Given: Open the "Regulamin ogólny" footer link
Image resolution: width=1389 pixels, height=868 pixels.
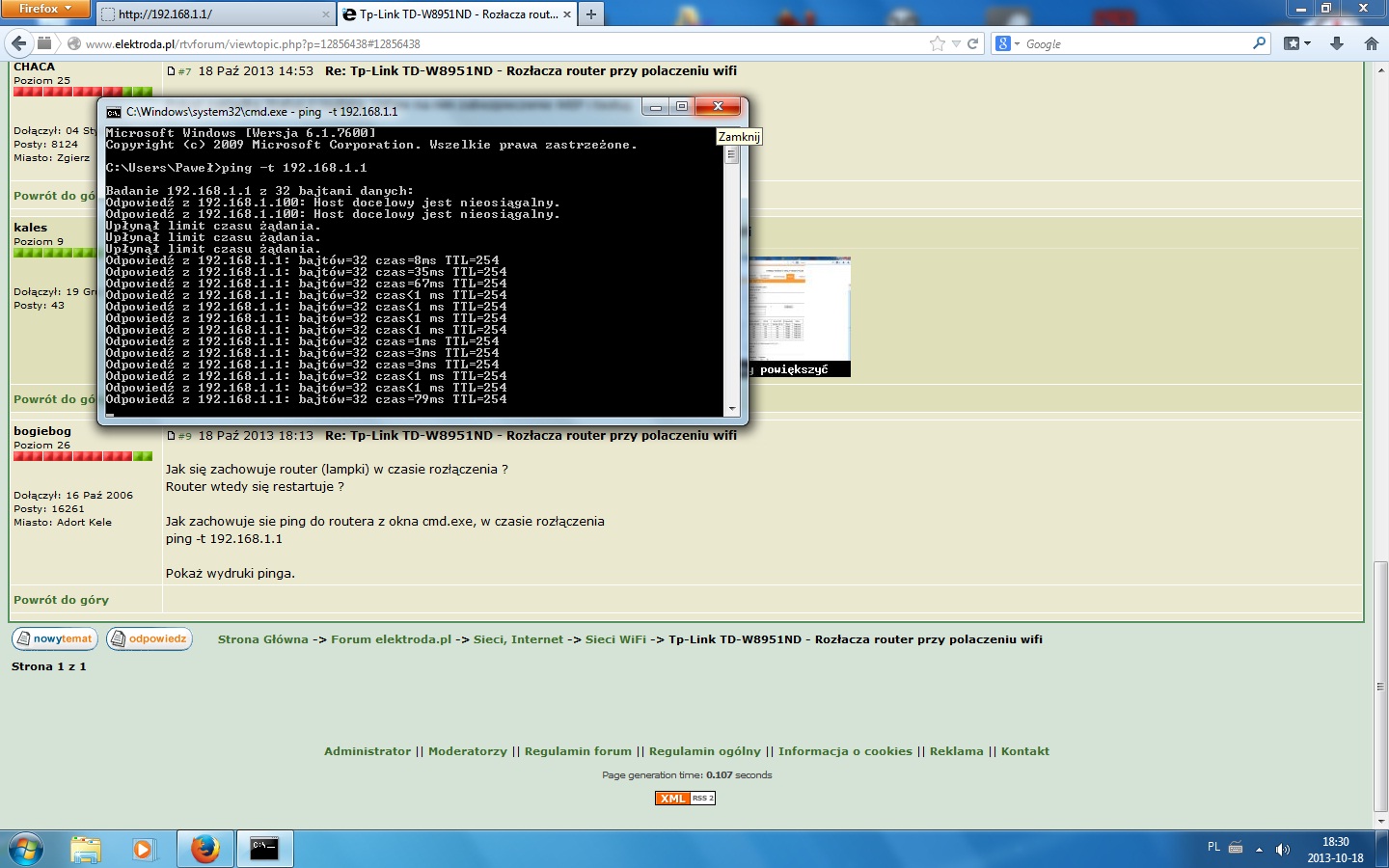Looking at the screenshot, I should click(x=705, y=751).
